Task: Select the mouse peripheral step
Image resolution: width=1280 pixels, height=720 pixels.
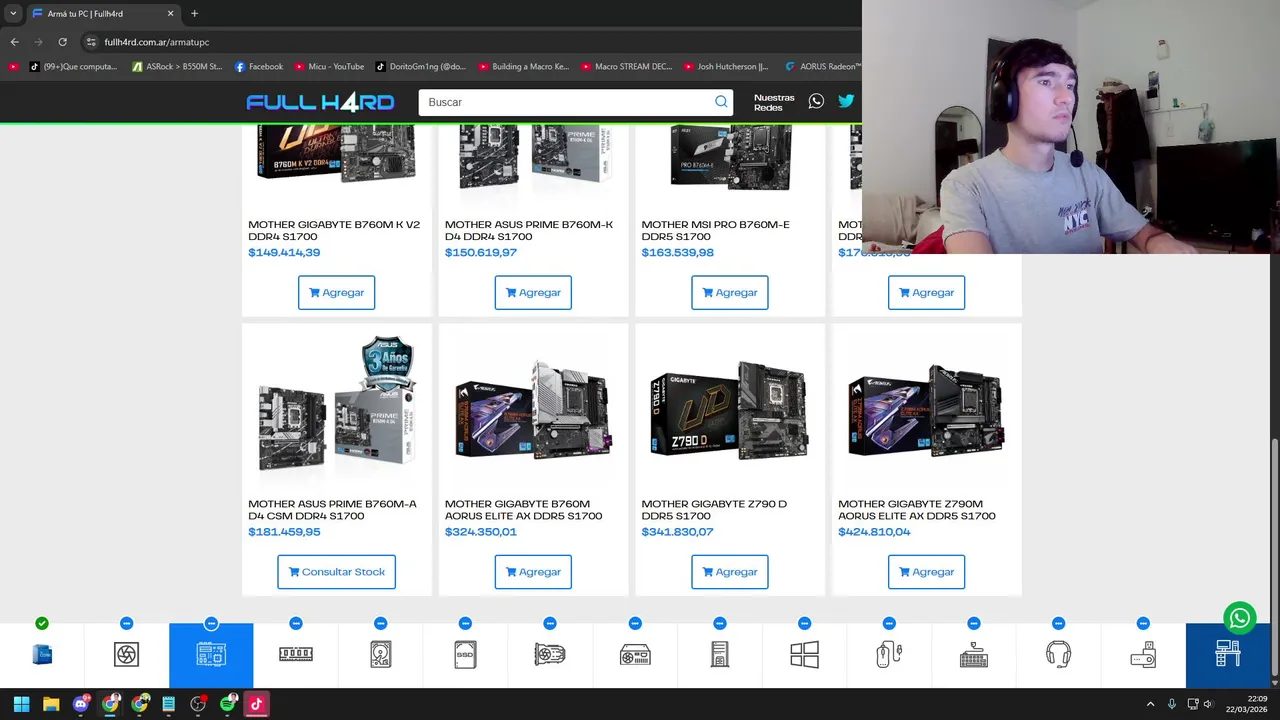Action: pos(889,655)
